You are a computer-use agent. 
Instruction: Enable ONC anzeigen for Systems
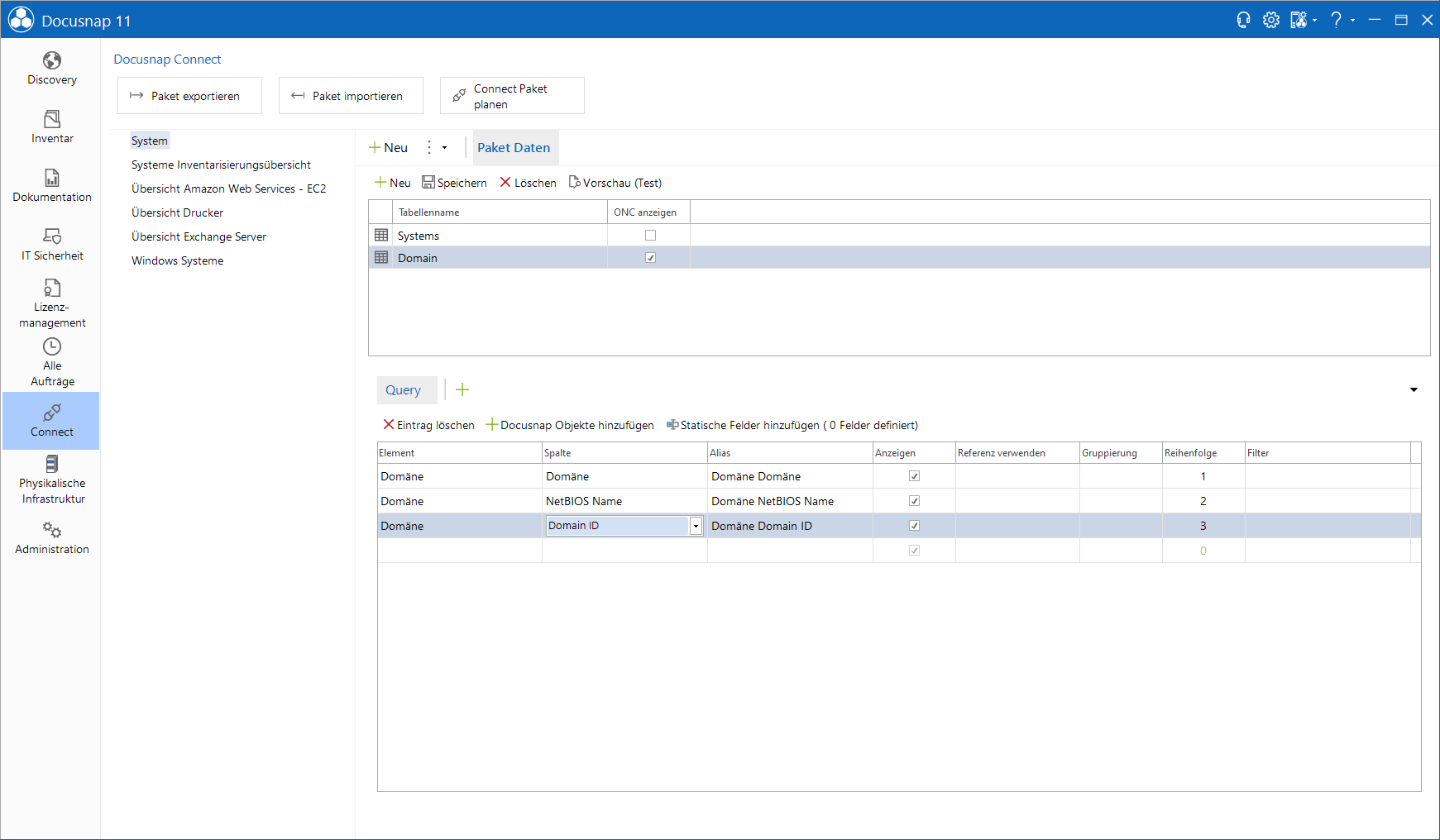pos(650,236)
